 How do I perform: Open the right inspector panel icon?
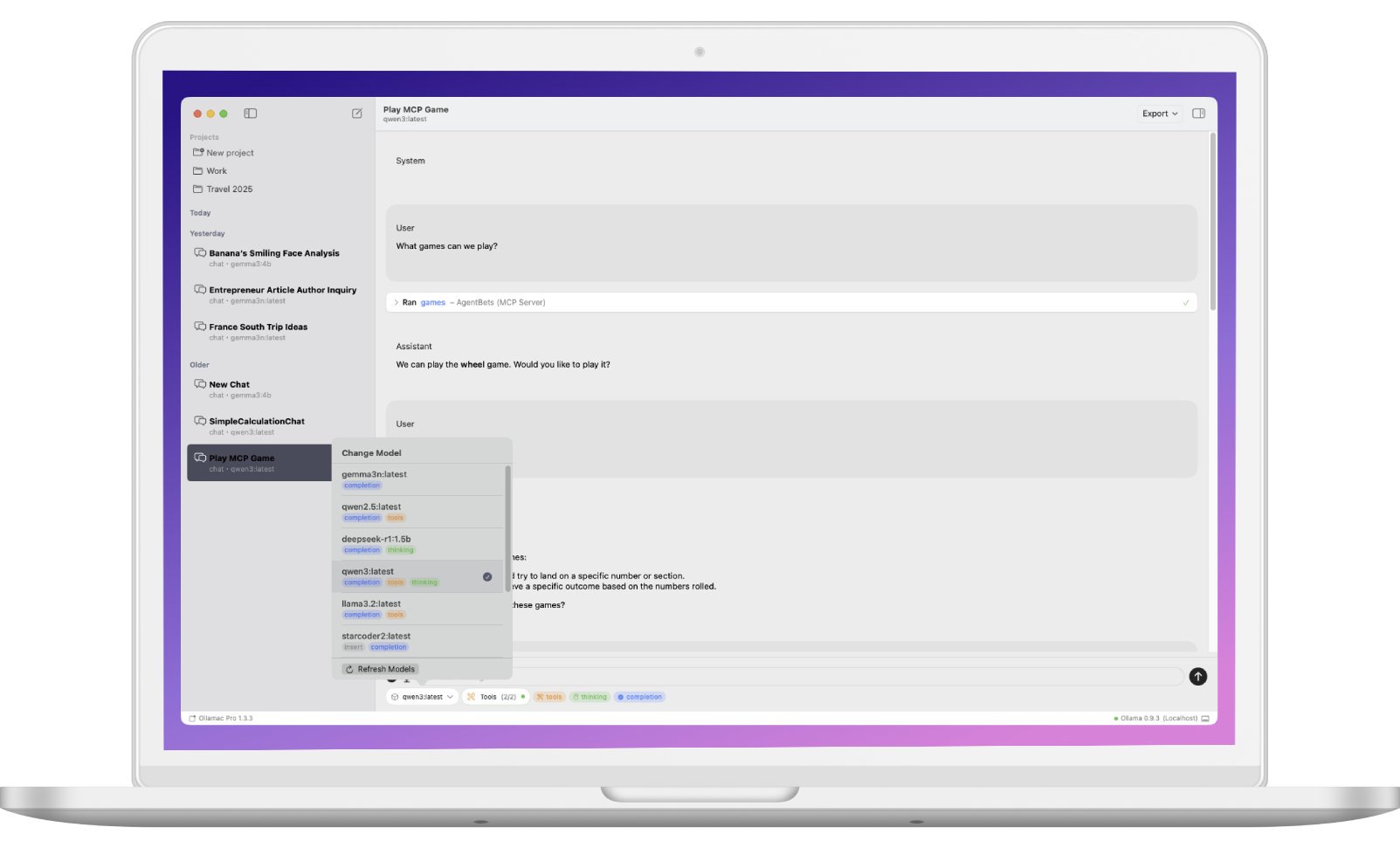(1198, 114)
